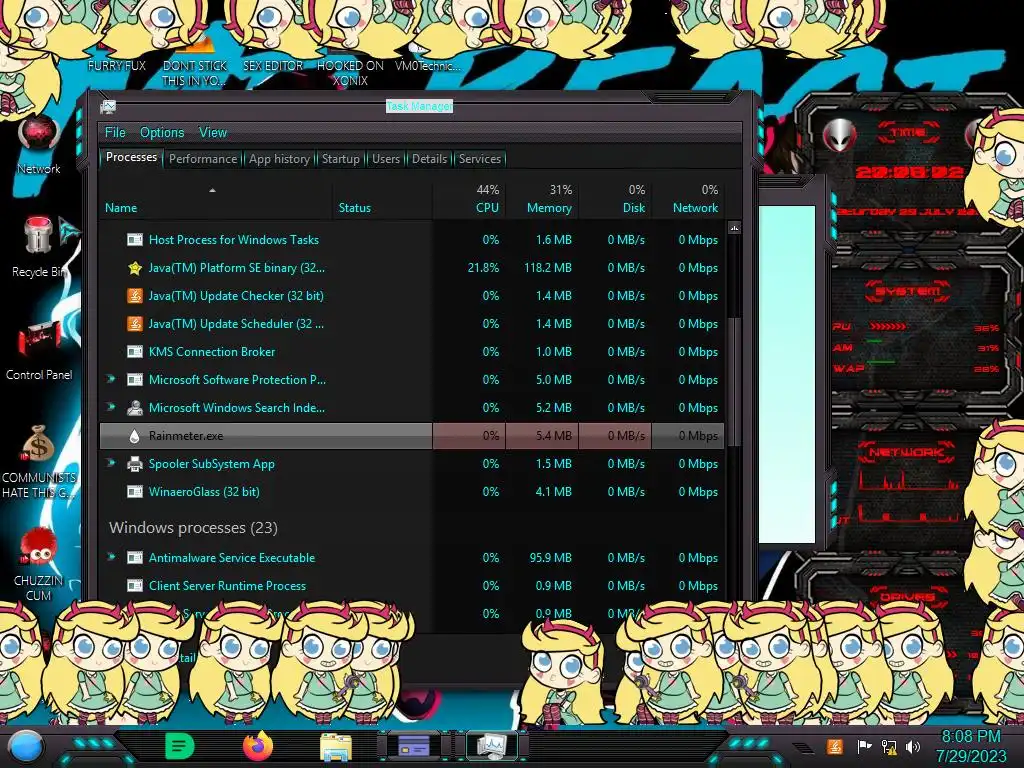Click the Spooler SubSystem App printer icon
Viewport: 1024px width, 768px height.
coord(135,464)
